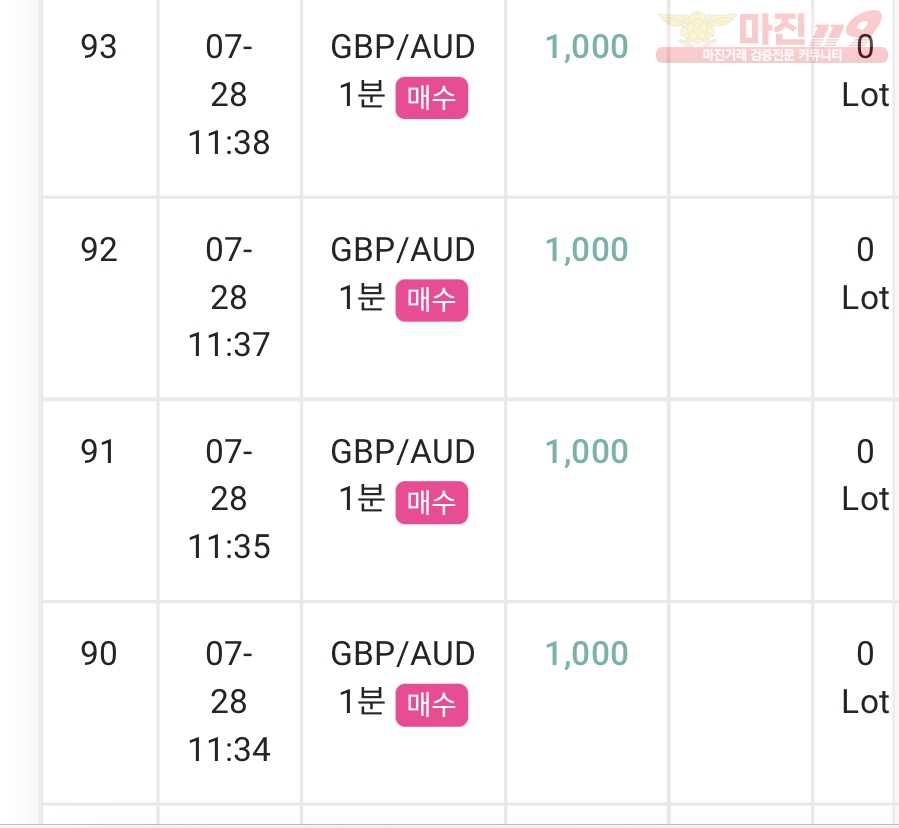
Task: Click the 07-28 11:37 timestamp
Action: (x=229, y=297)
